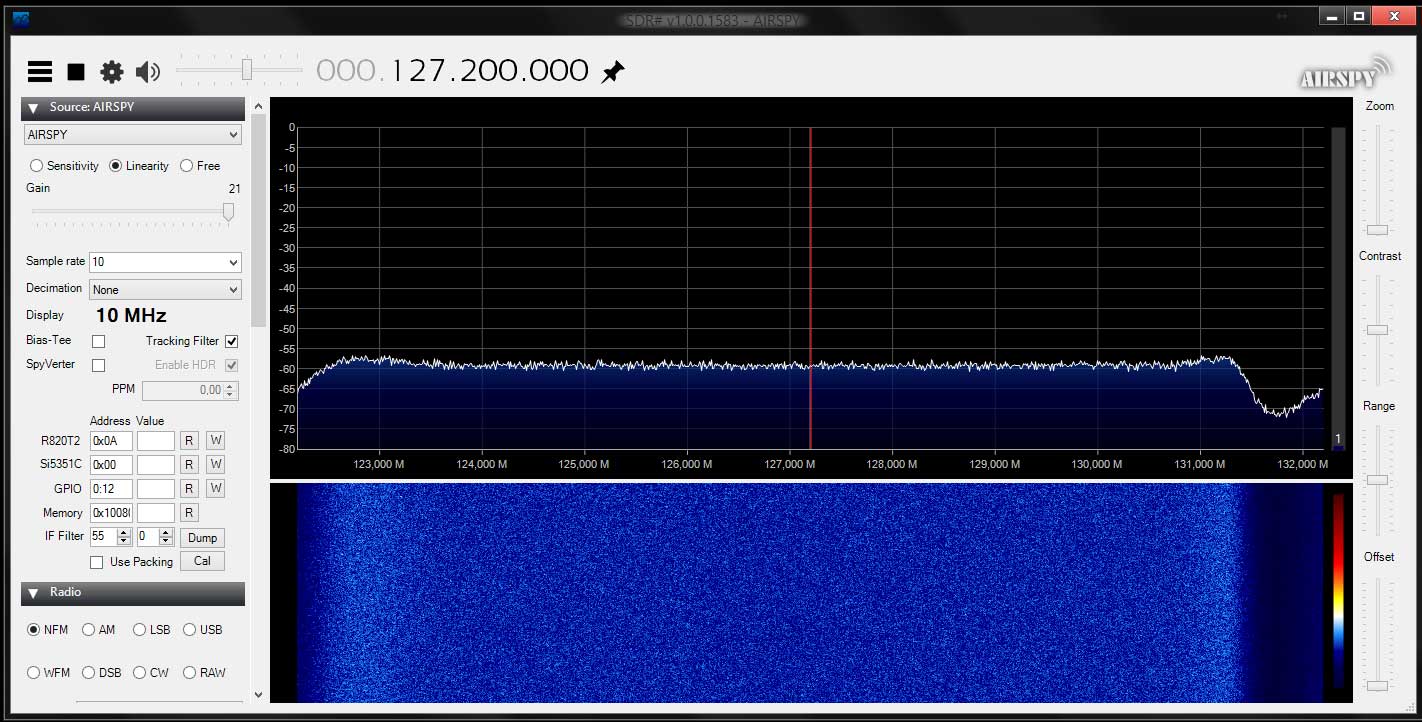This screenshot has width=1422, height=722.
Task: Collapse the Source: AIRSPY panel
Action: tap(33, 108)
